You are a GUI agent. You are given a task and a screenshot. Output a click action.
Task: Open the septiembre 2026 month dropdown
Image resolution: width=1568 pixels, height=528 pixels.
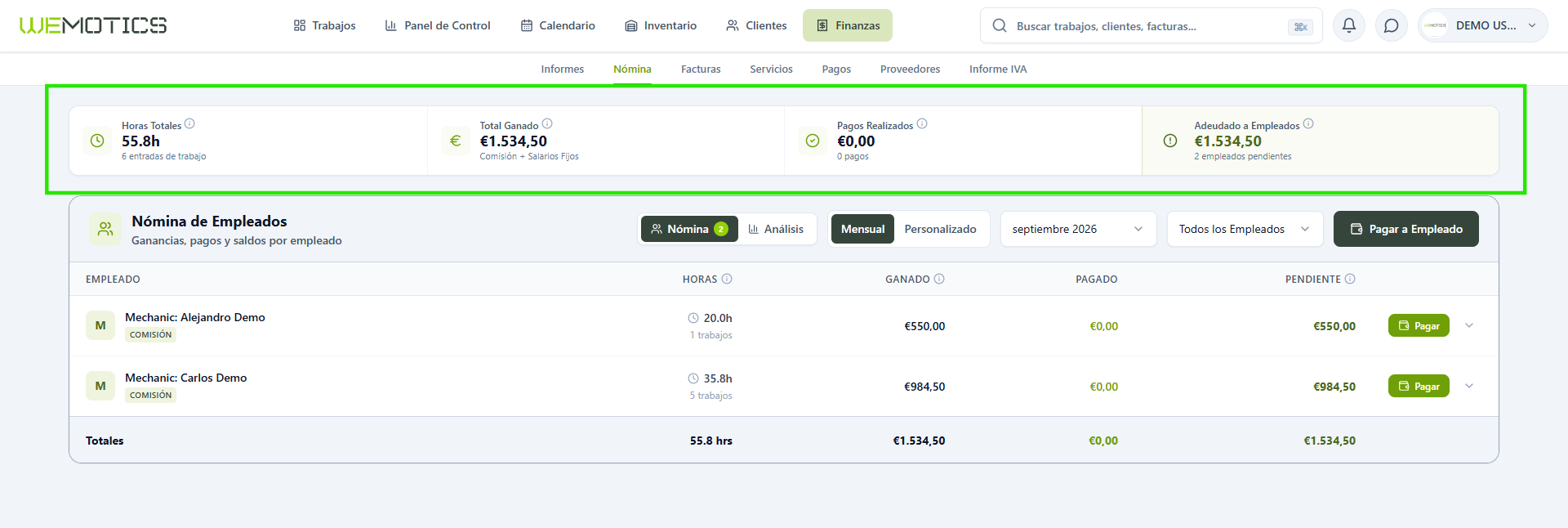(1078, 229)
